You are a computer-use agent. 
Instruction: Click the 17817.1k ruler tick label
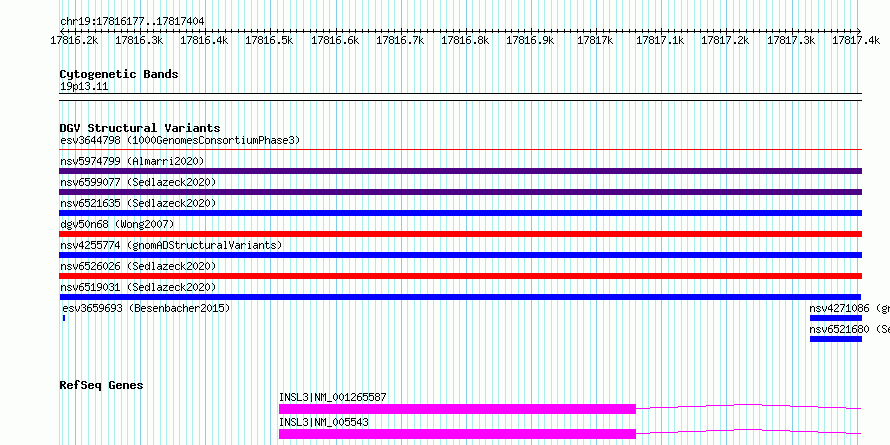[x=660, y=40]
